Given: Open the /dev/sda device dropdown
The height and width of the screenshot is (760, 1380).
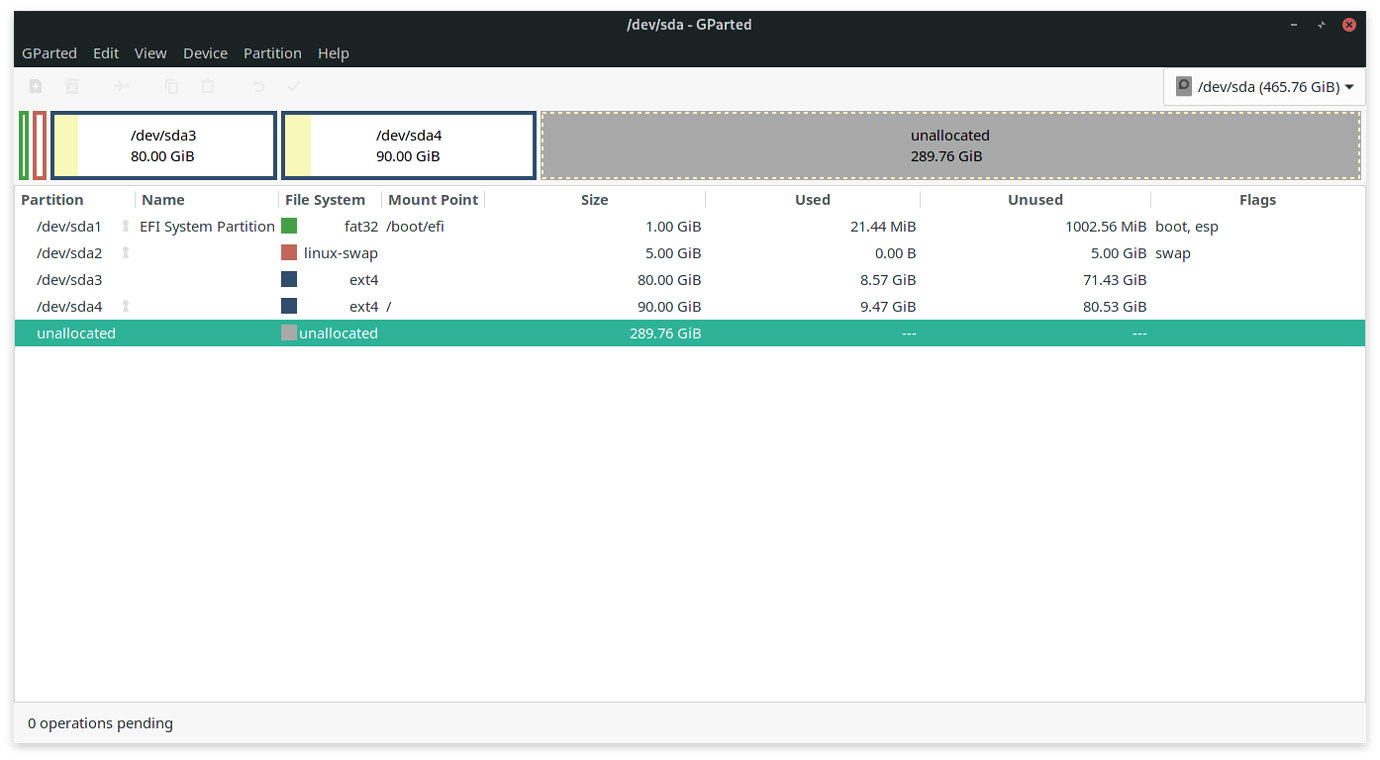Looking at the screenshot, I should [1265, 87].
